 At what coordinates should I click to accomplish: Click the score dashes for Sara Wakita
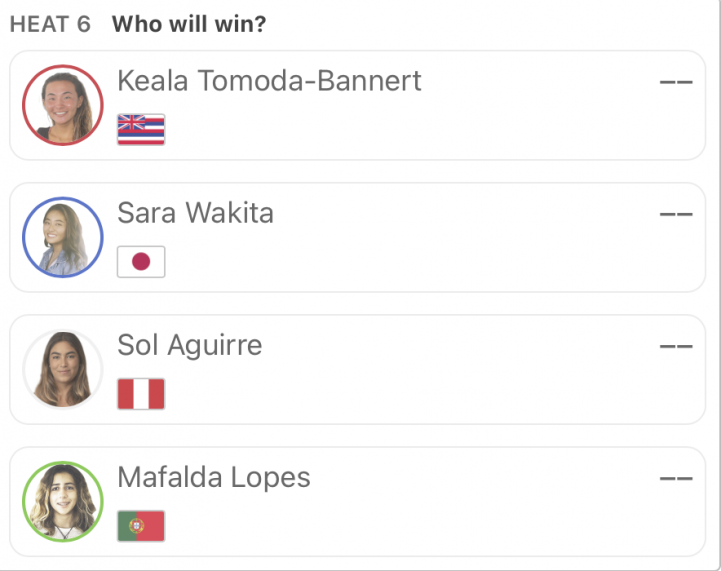(676, 214)
